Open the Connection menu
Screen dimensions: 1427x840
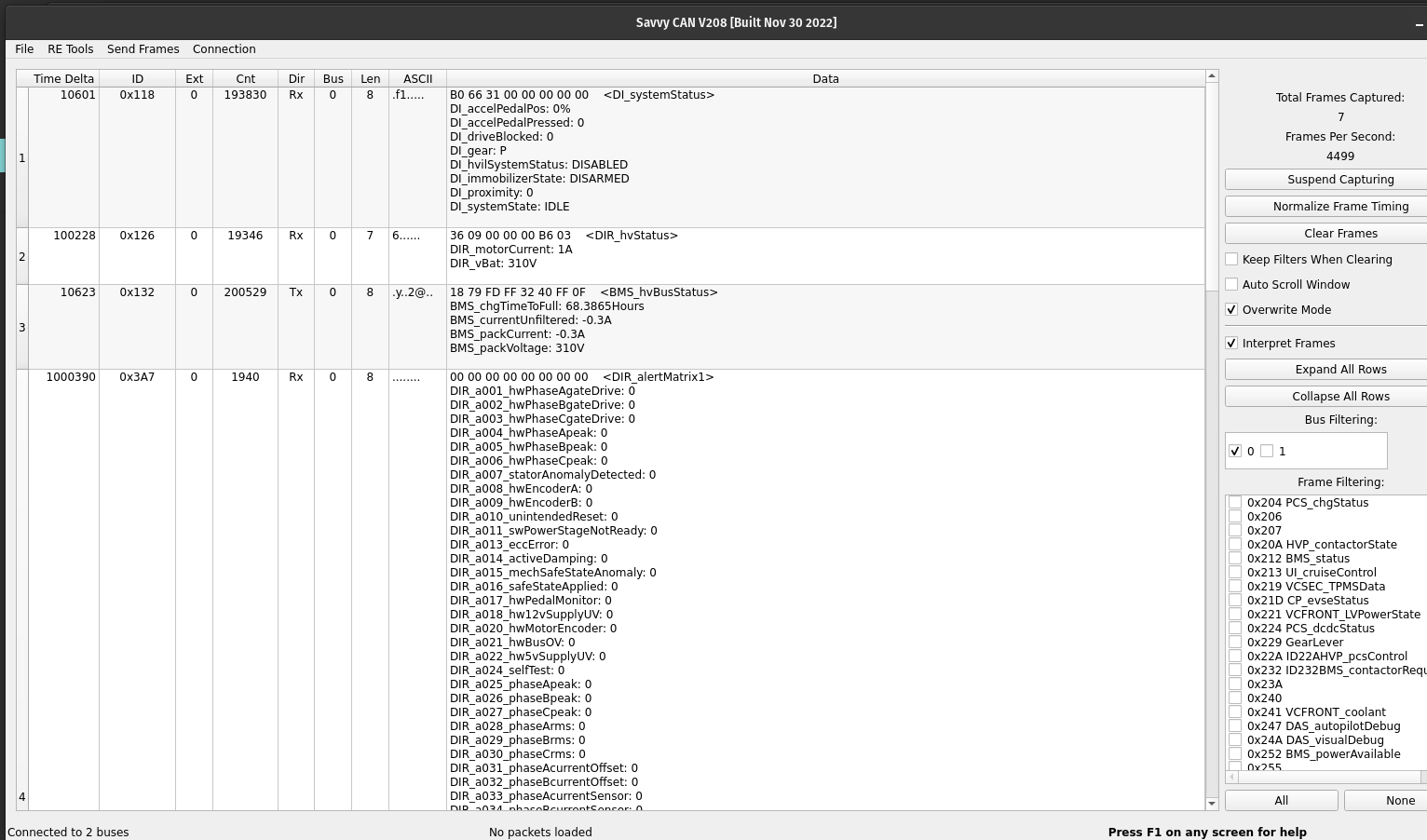click(224, 49)
